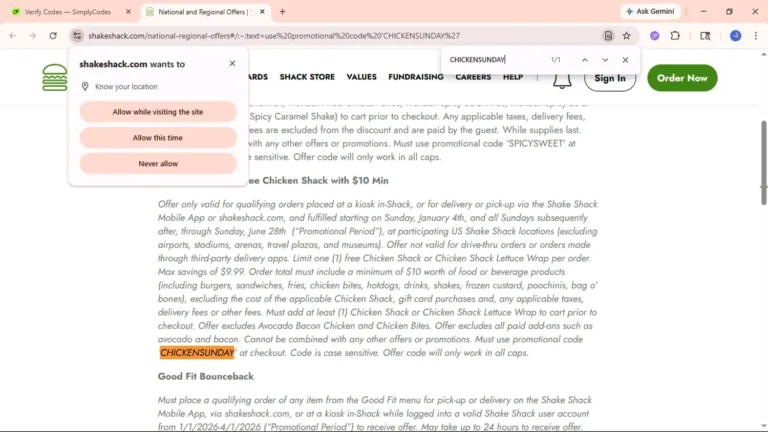This screenshot has height=432, width=768.
Task: Click Allow while visiting the site
Action: pyautogui.click(x=158, y=112)
